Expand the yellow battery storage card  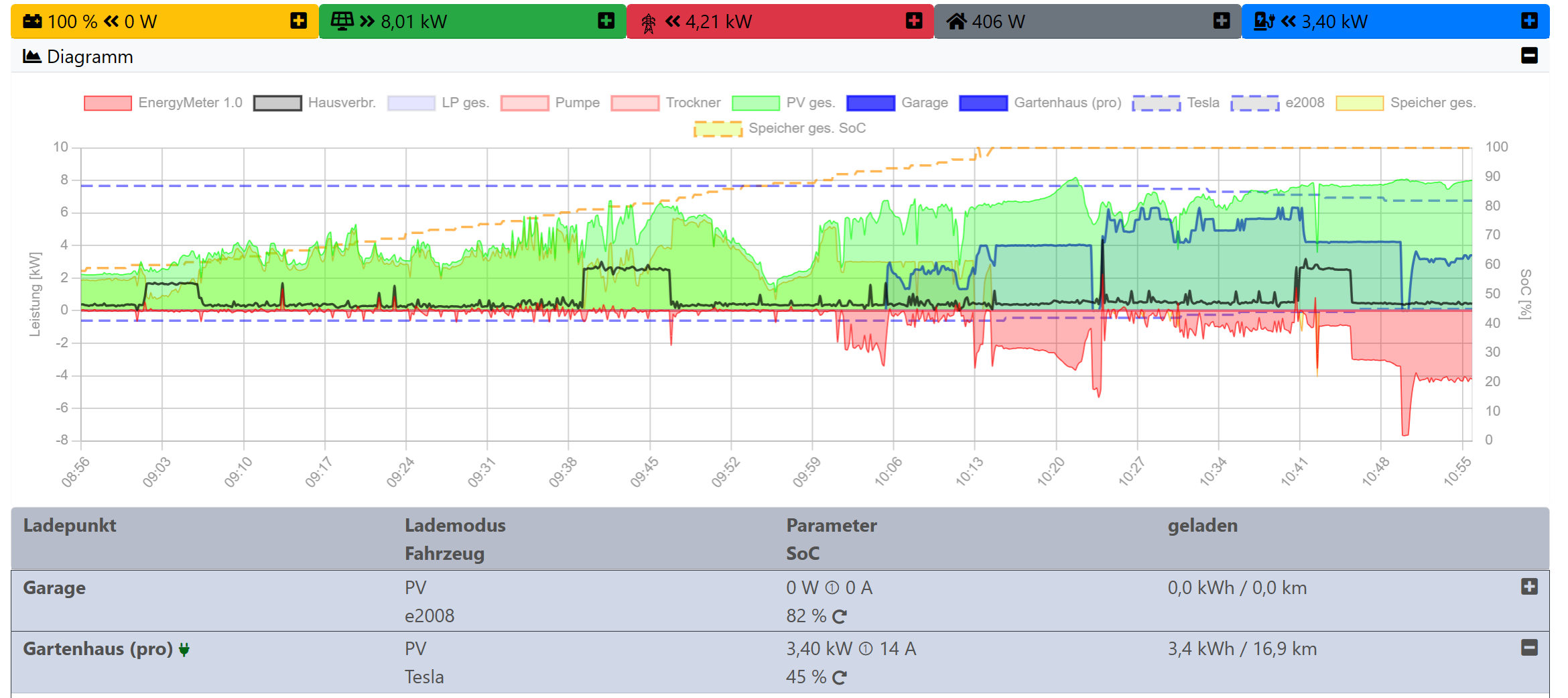(x=298, y=21)
